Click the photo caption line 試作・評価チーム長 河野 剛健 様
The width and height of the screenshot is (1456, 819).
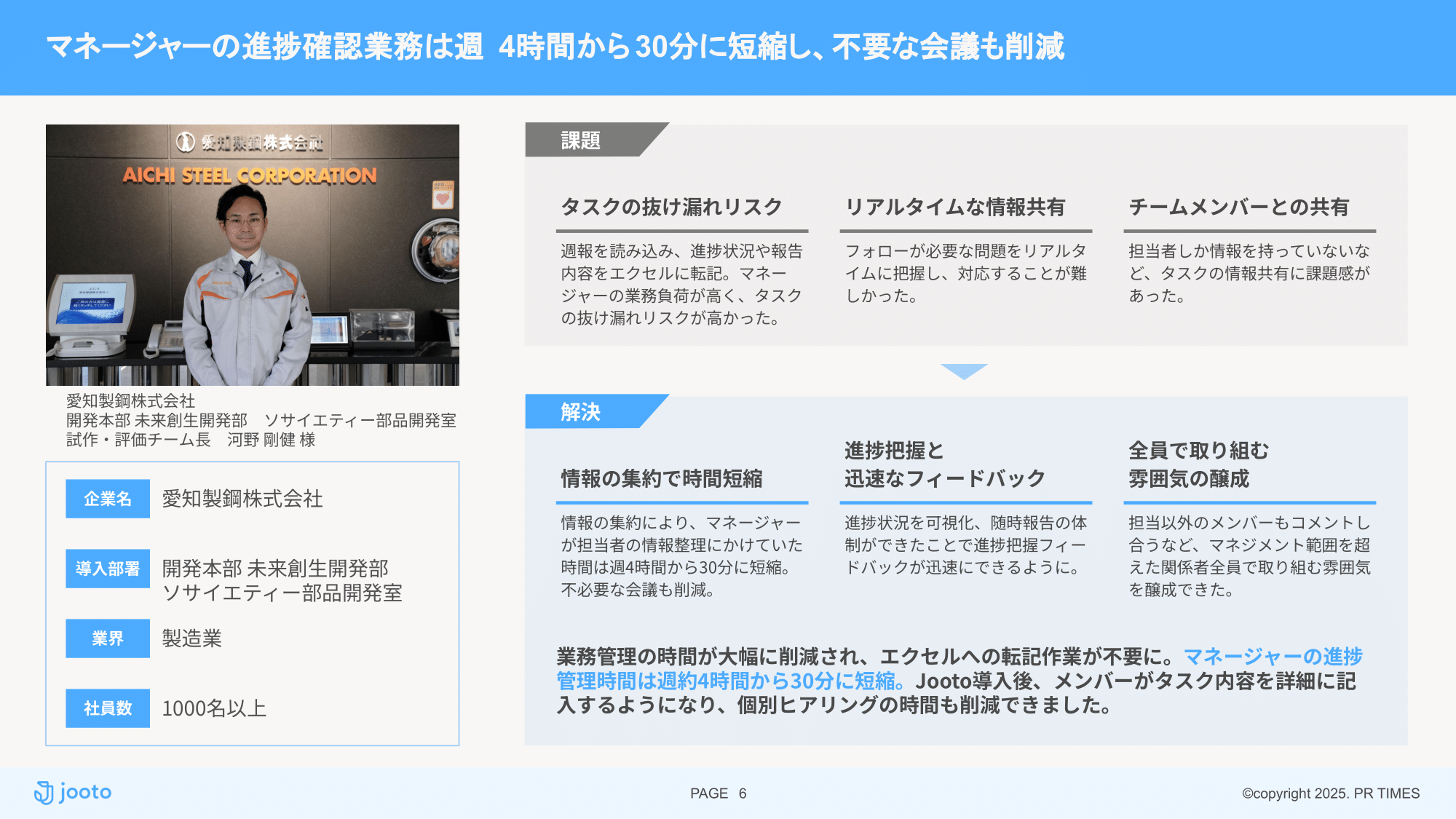pos(191,440)
